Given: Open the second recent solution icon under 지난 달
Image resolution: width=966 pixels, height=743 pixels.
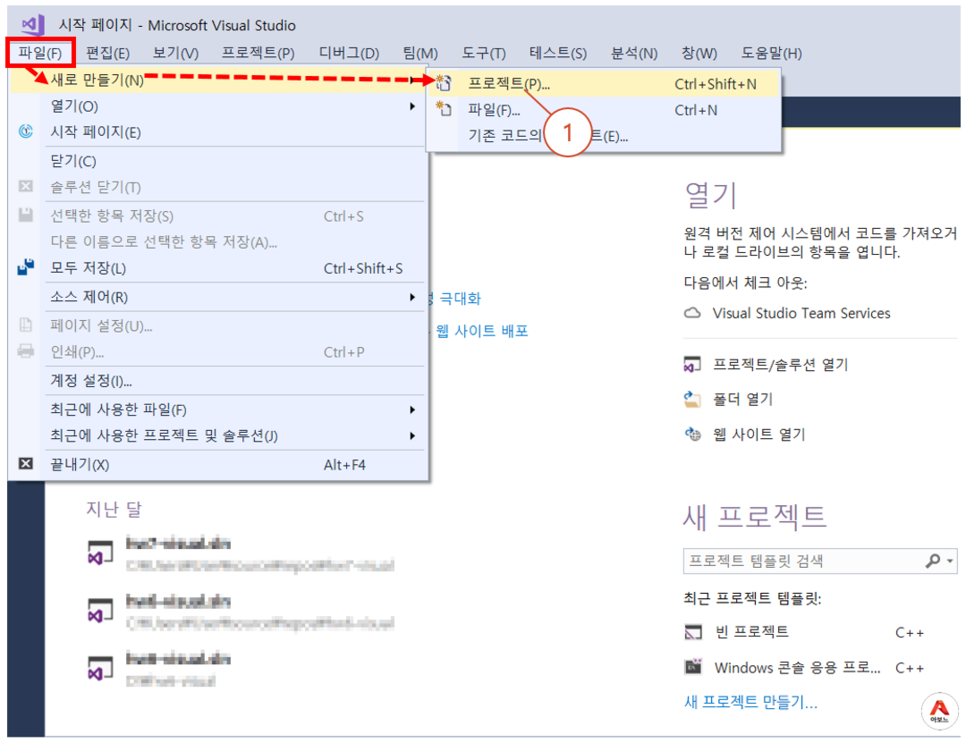Looking at the screenshot, I should 100,609.
